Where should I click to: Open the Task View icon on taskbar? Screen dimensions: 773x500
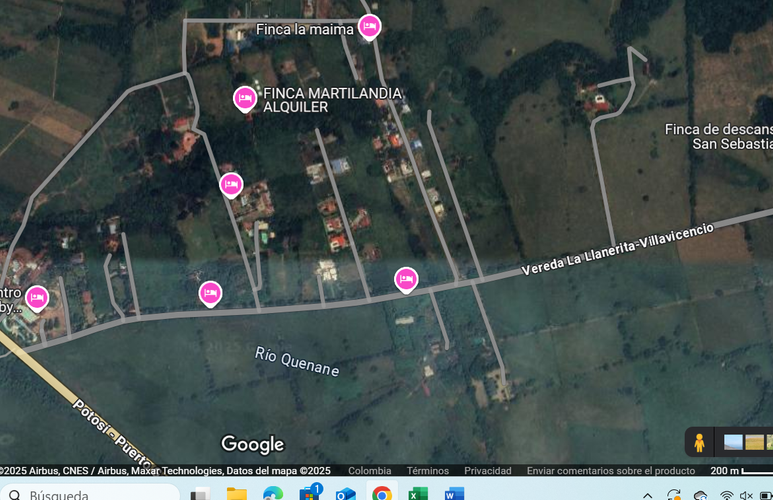tap(201, 494)
